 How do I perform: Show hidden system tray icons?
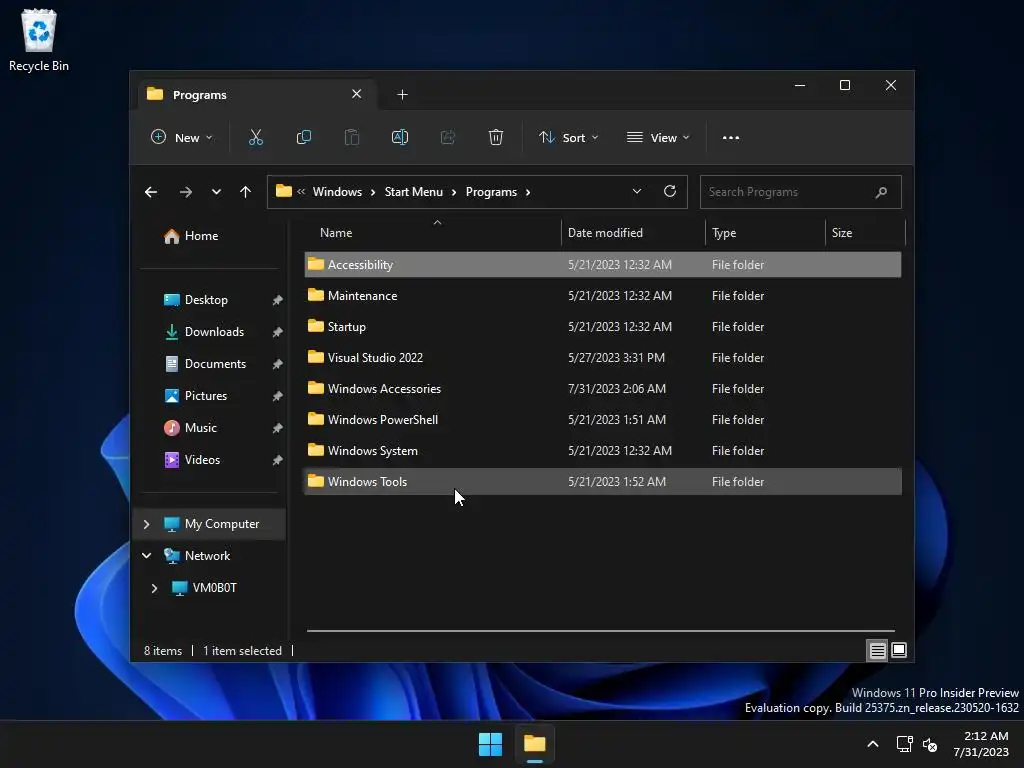point(872,744)
